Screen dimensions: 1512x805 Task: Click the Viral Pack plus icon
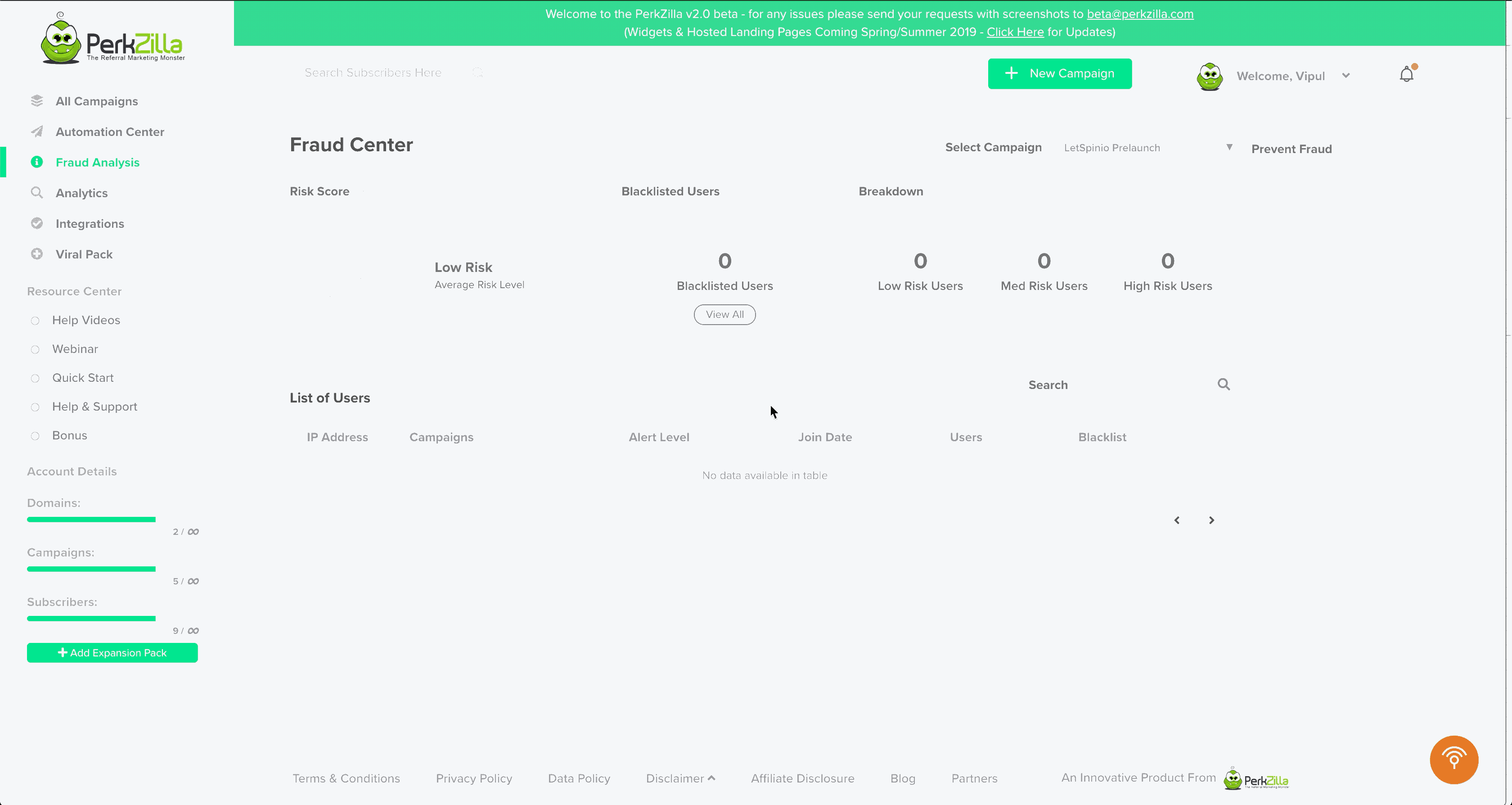point(37,253)
